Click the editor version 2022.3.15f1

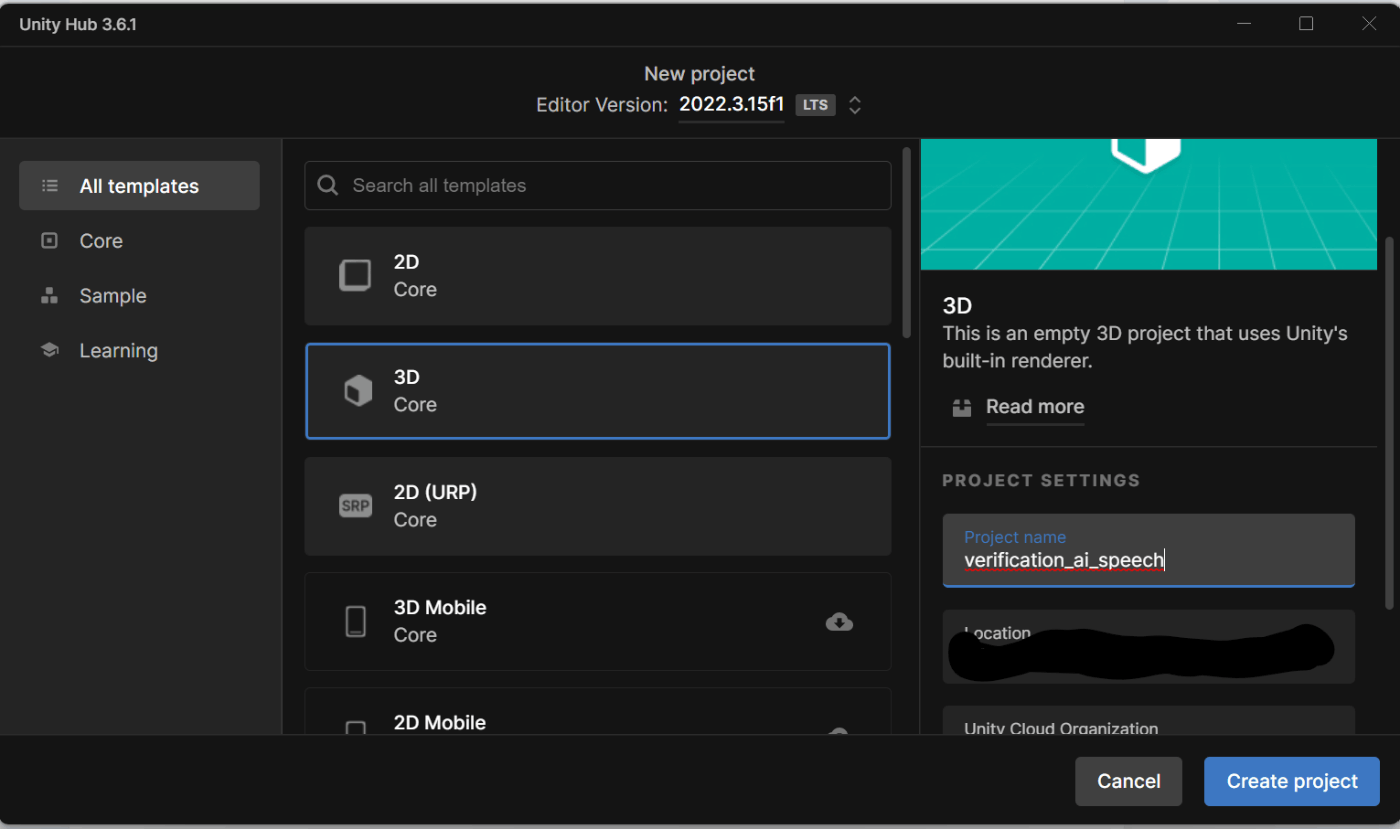pyautogui.click(x=731, y=104)
